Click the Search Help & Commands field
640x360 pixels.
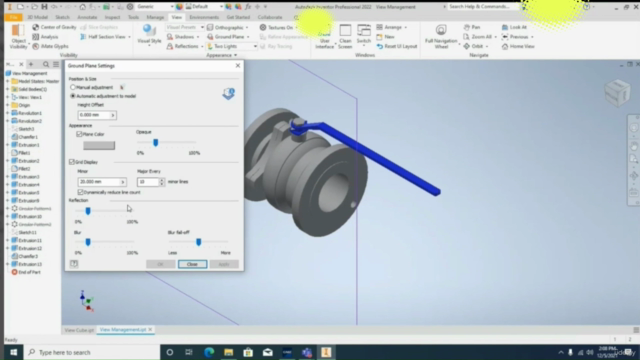click(482, 7)
